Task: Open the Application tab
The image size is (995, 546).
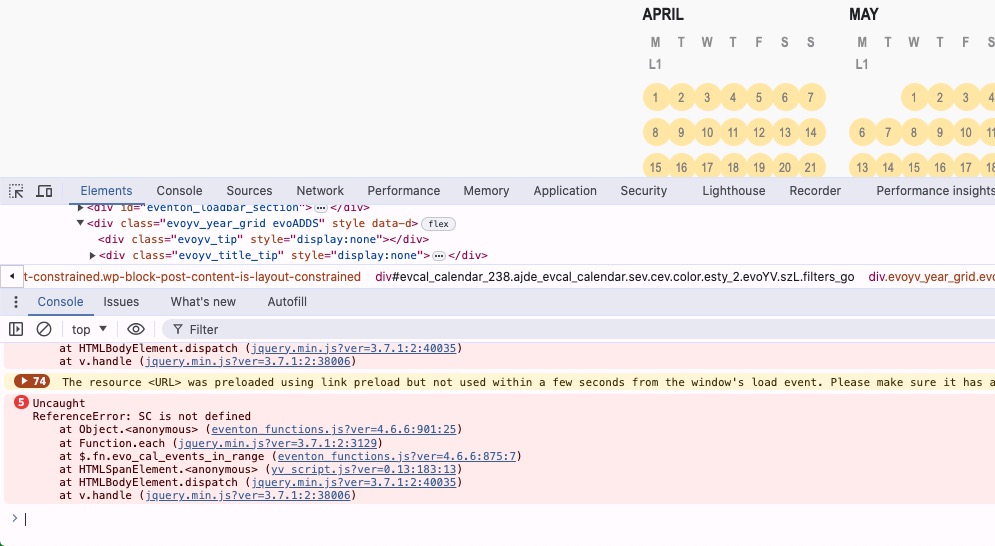Action: (565, 191)
